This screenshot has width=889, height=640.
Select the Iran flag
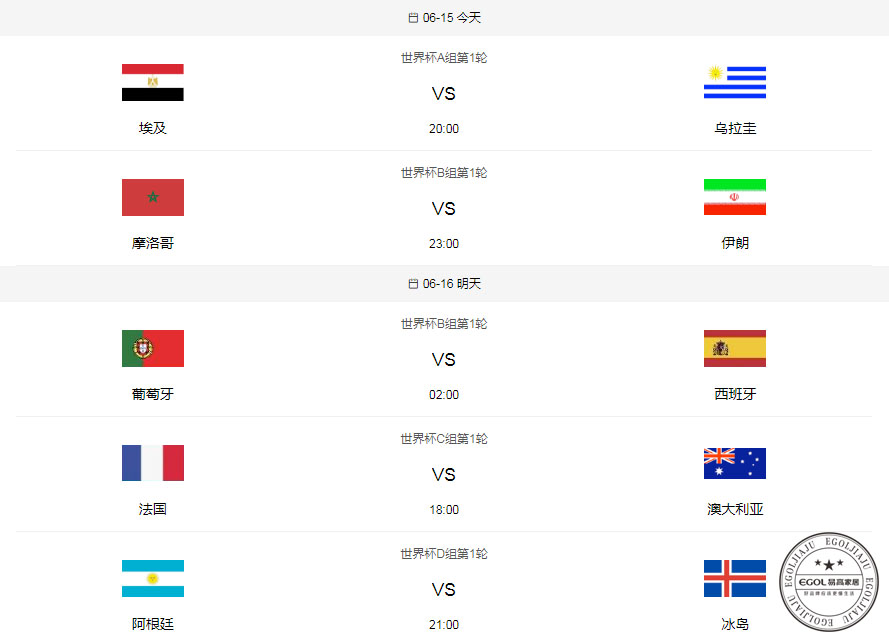coord(735,197)
